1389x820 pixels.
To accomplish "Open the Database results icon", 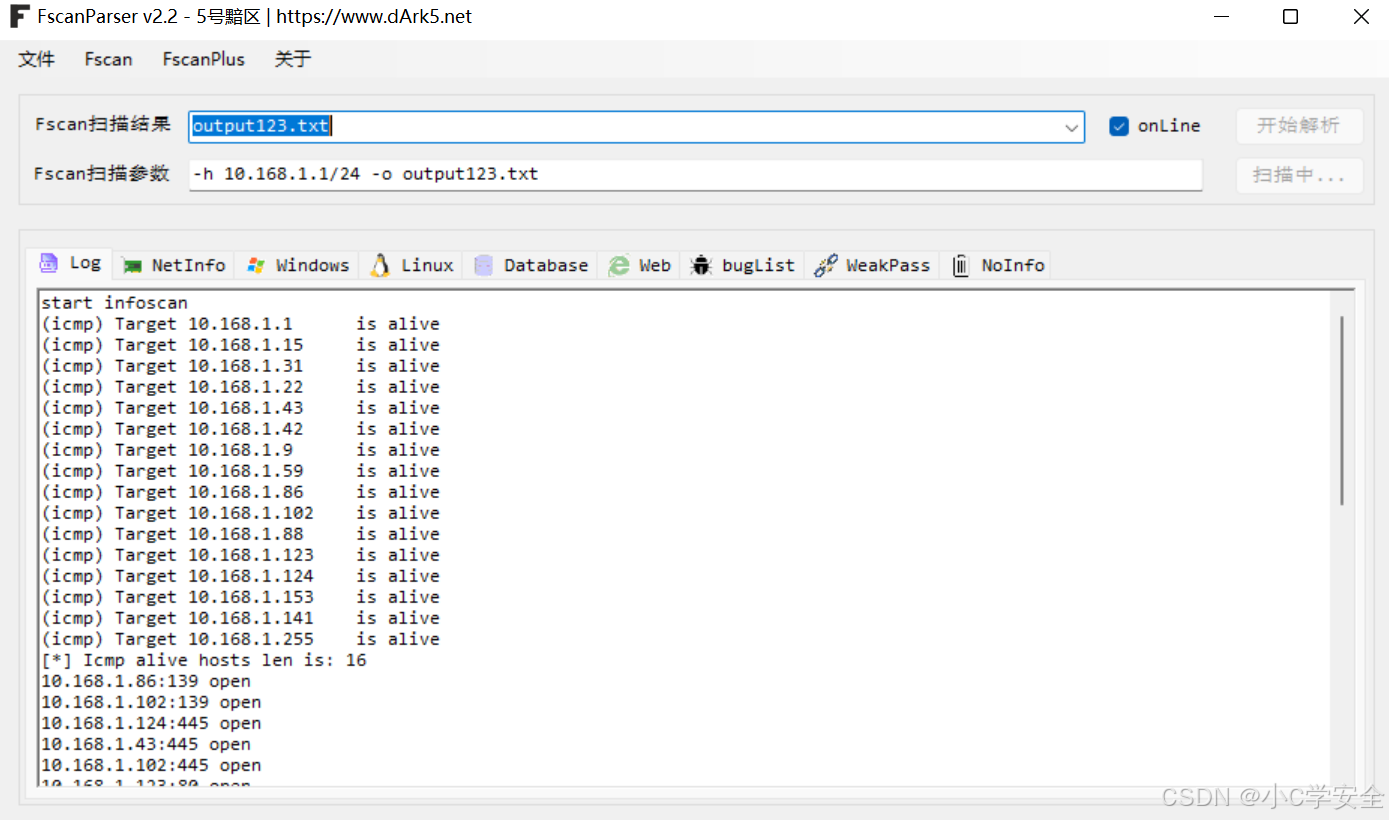I will point(482,264).
